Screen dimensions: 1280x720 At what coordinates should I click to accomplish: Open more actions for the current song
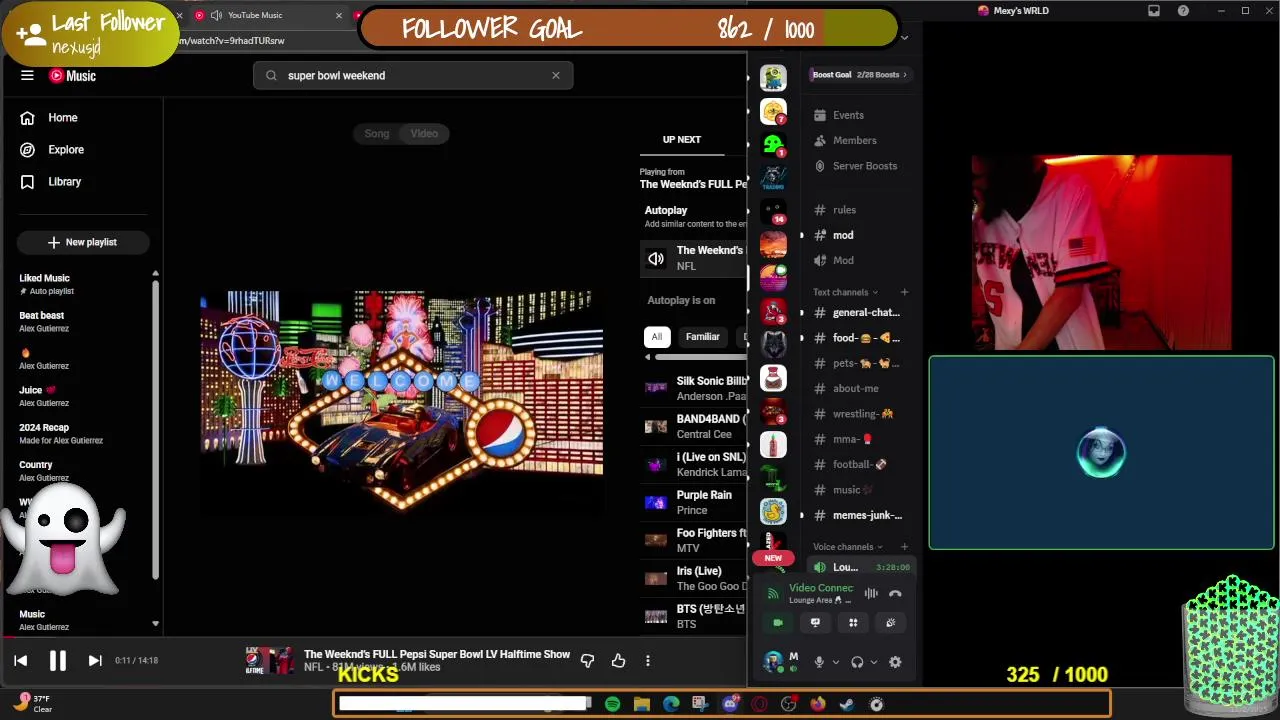[648, 660]
